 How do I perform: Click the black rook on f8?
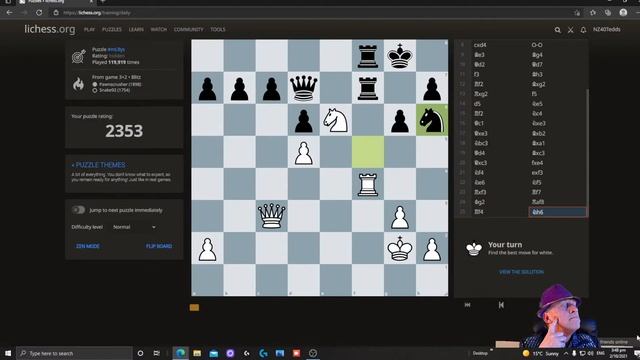tap(368, 56)
